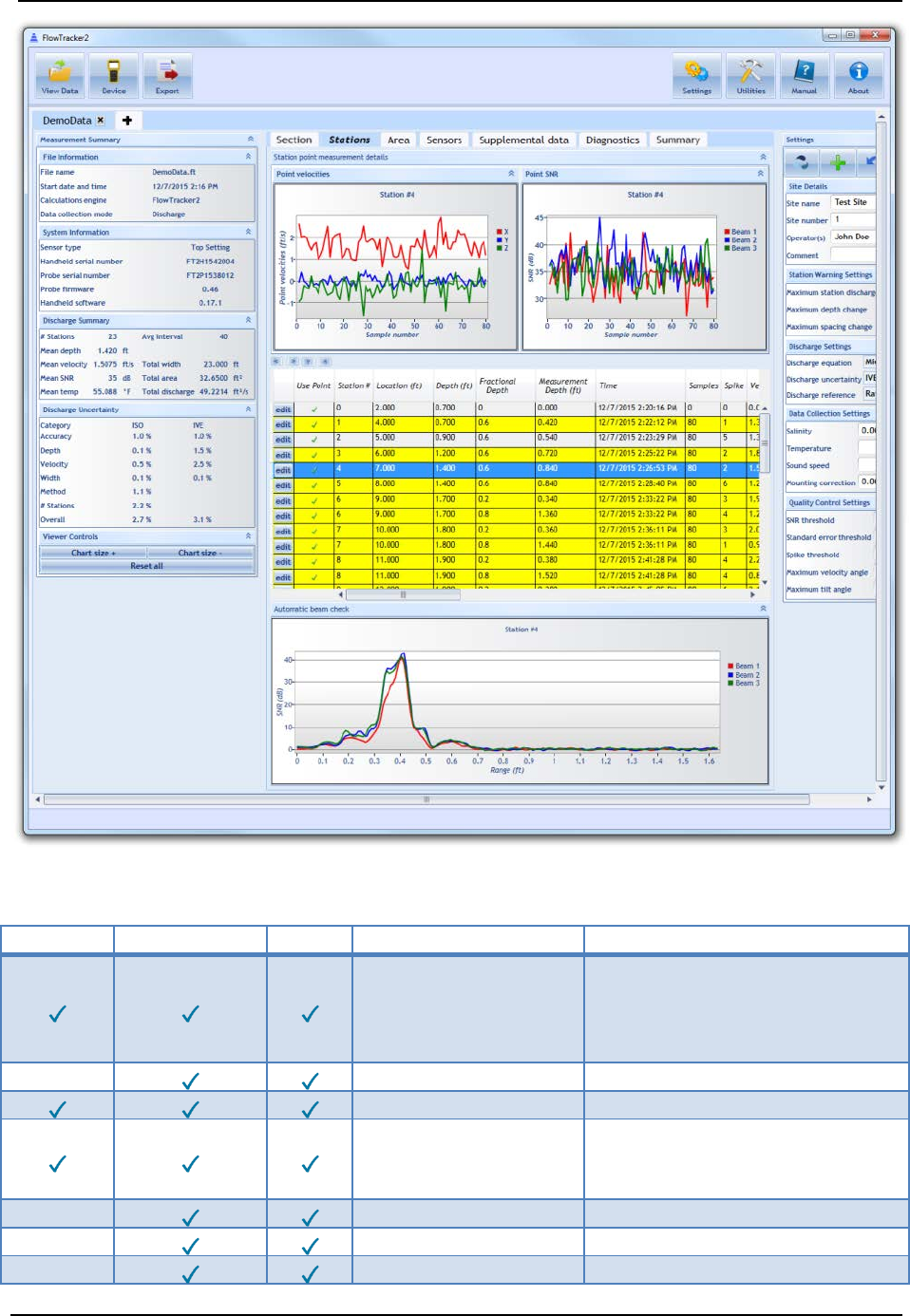Open the View Data toolbar icon
This screenshot has width=910, height=1316.
(x=60, y=75)
